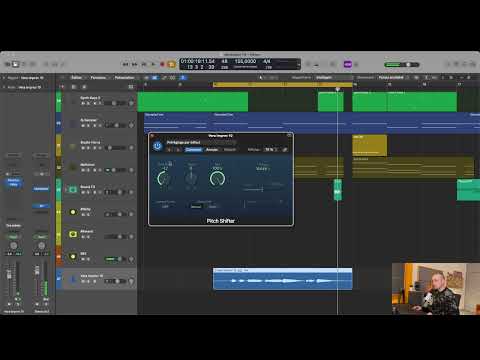480x360 pixels.
Task: Select the Studio Horns track icon
Action: pos(73,146)
